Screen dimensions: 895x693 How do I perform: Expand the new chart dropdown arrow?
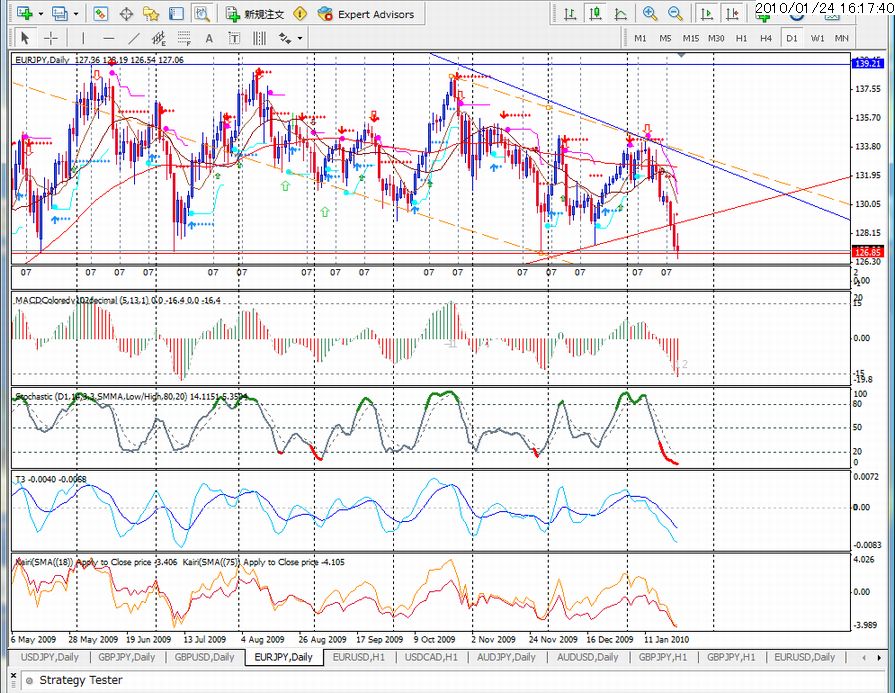[39, 14]
